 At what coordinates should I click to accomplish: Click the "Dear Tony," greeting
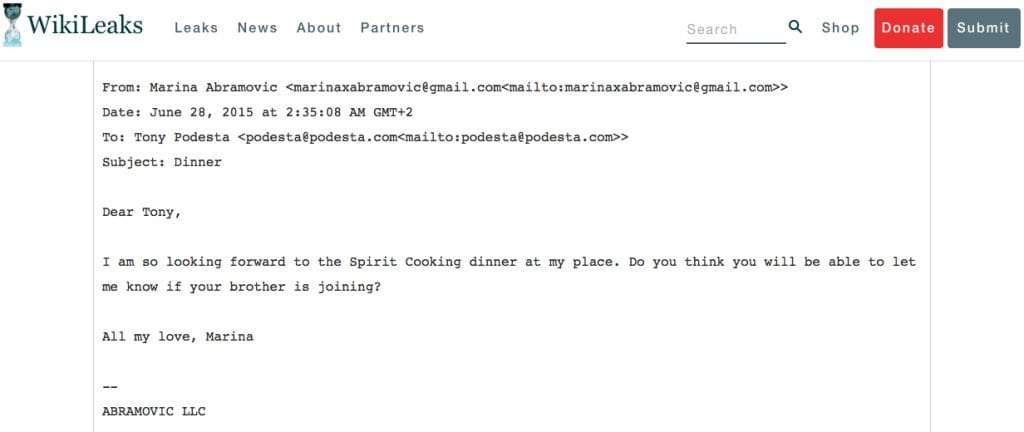coord(142,212)
